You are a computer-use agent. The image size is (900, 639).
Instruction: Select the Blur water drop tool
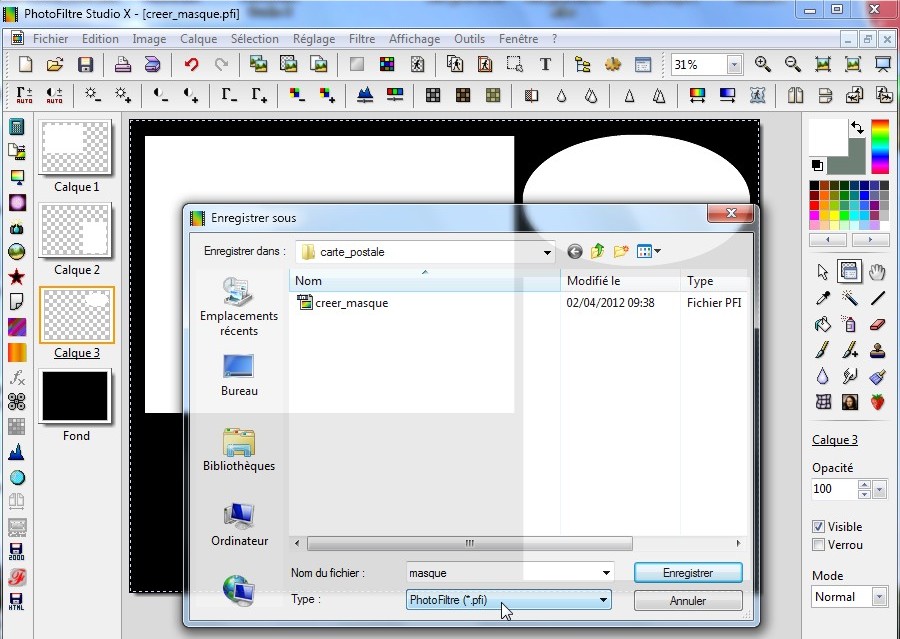823,376
